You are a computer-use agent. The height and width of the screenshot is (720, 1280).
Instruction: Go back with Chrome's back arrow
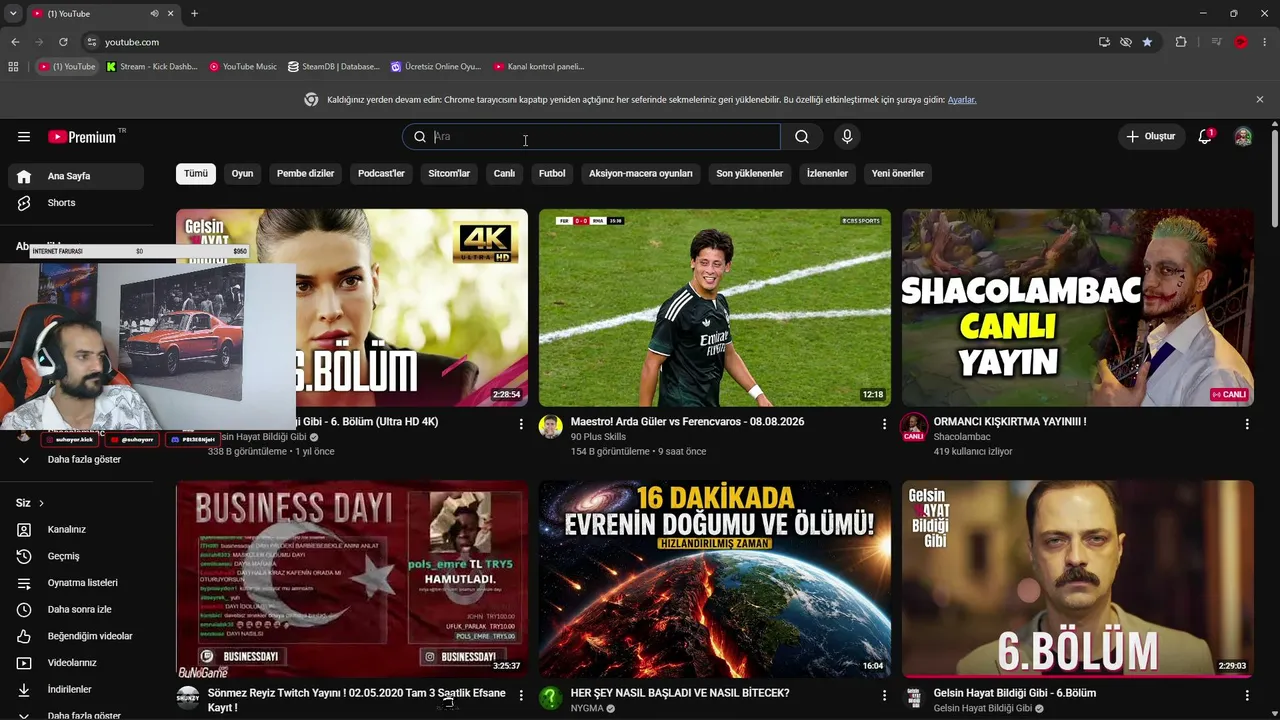coord(15,42)
